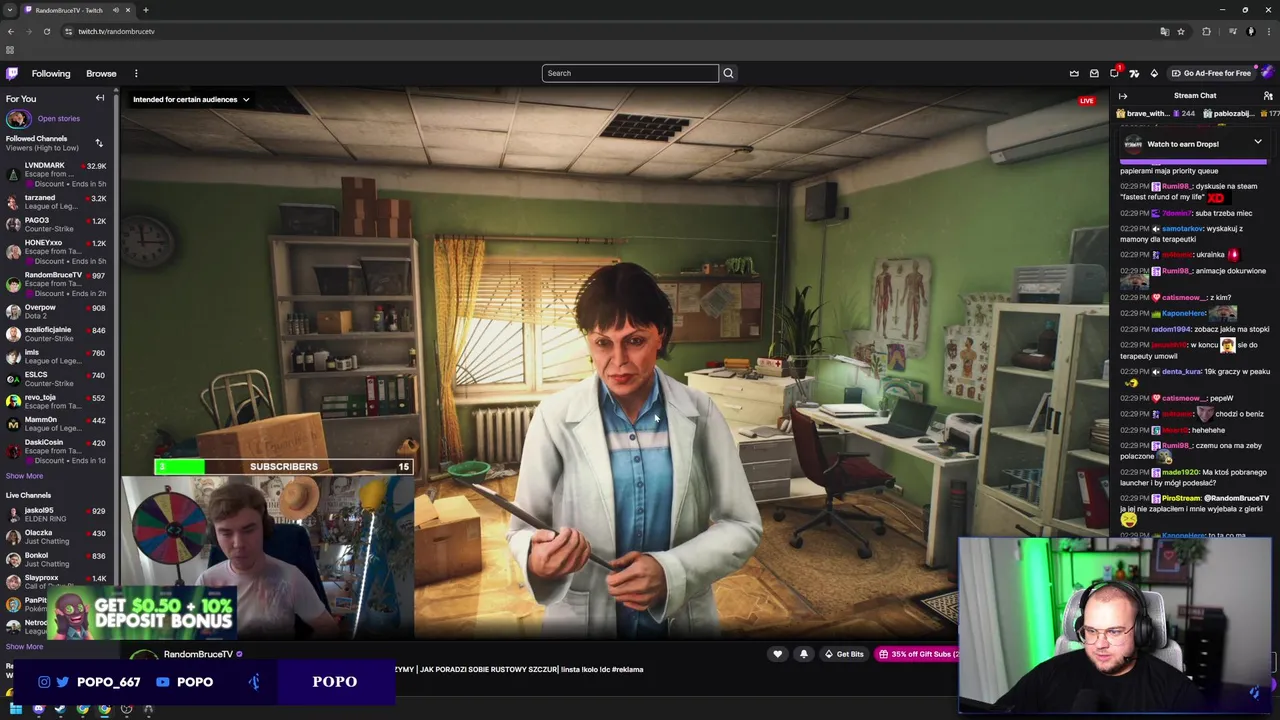This screenshot has width=1280, height=720.
Task: Click the Go Ad-Free for Free button
Action: click(1211, 73)
